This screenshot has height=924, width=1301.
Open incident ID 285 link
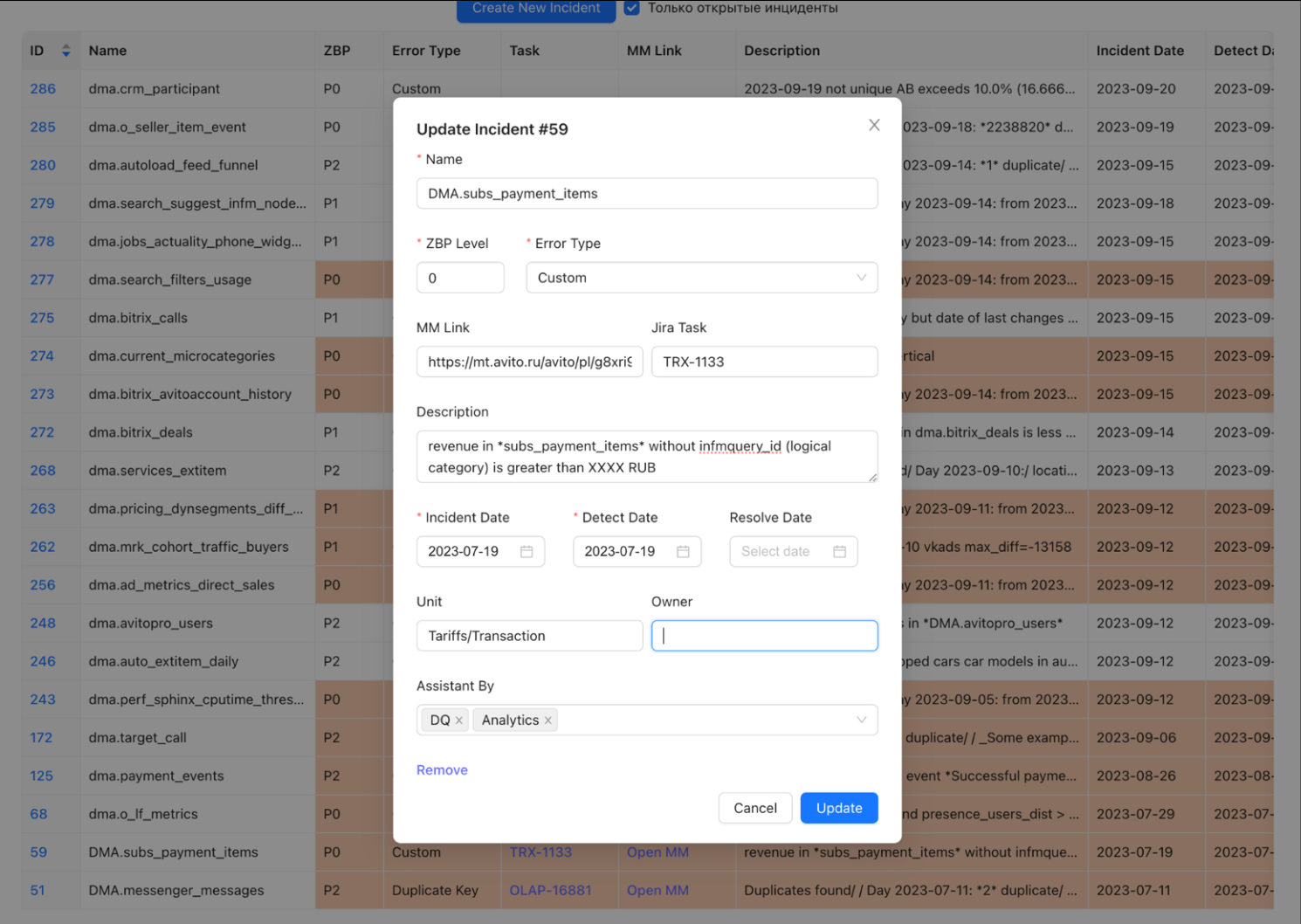(x=43, y=128)
